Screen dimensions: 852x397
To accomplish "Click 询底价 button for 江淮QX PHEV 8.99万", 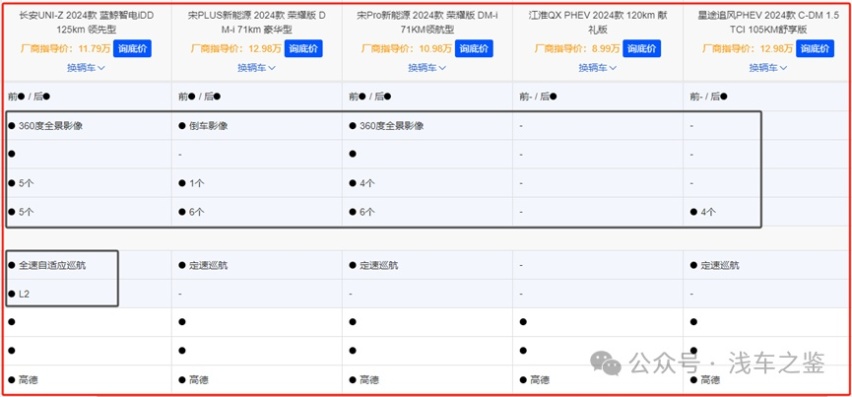I will click(x=642, y=48).
